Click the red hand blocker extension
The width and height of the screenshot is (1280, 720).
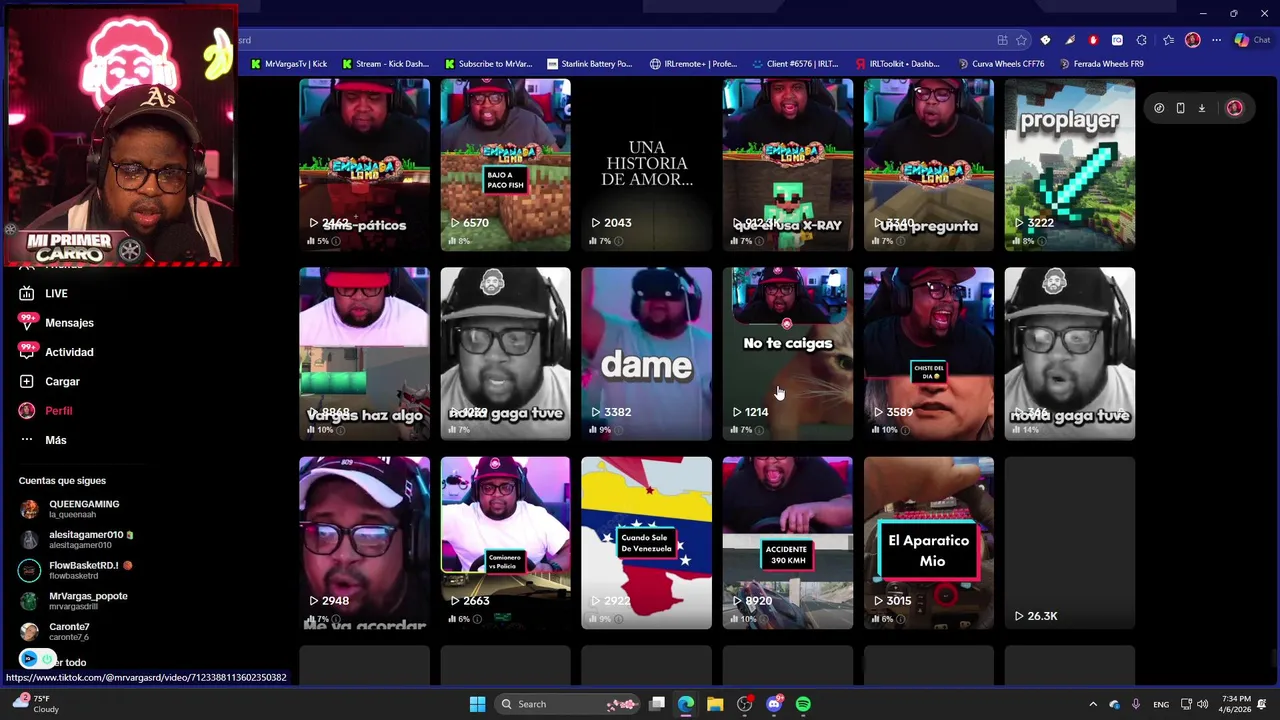pos(1093,40)
